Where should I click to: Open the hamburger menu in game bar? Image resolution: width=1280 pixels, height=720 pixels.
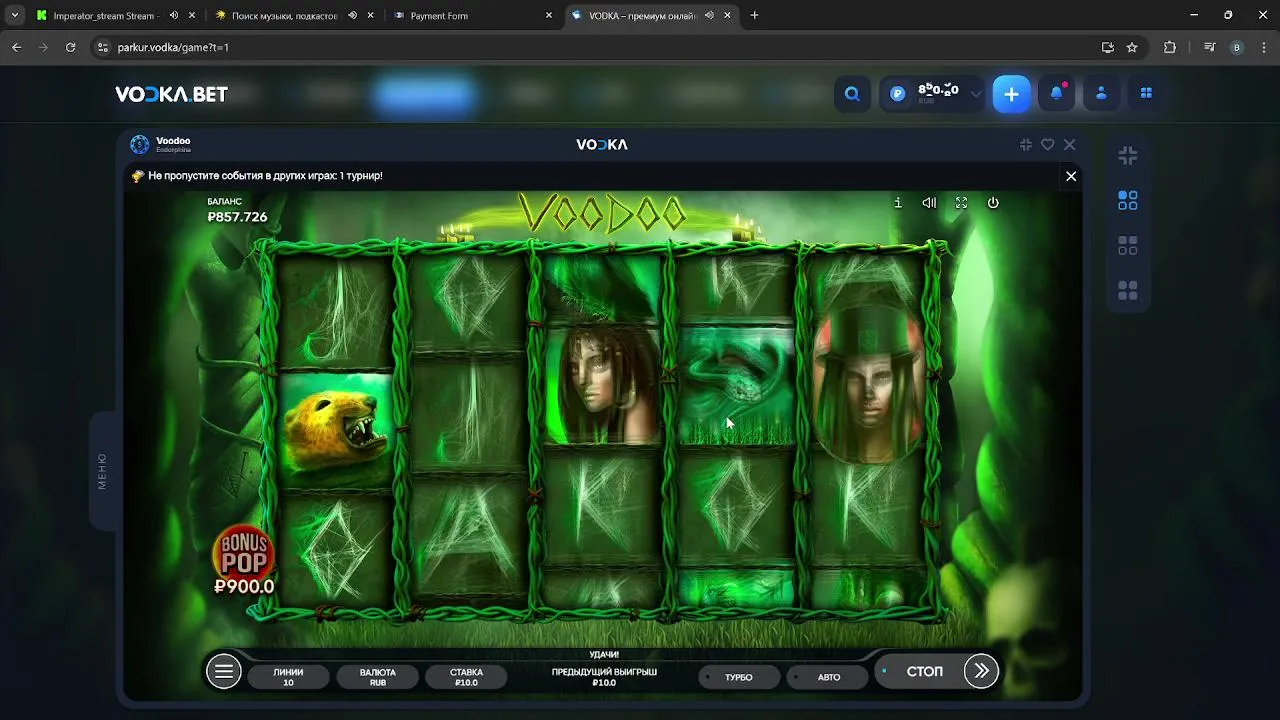224,671
